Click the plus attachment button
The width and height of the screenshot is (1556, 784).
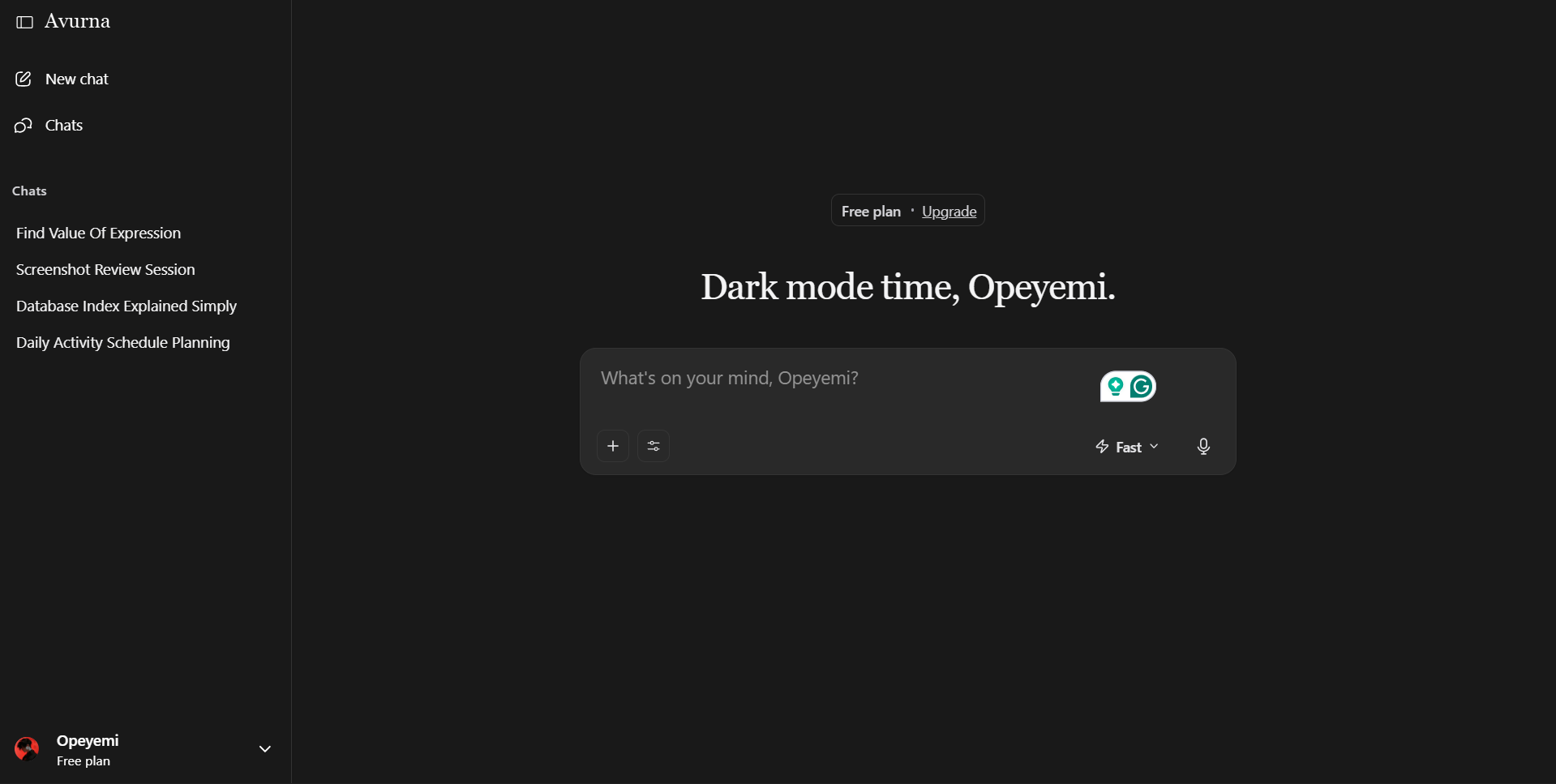pyautogui.click(x=613, y=446)
